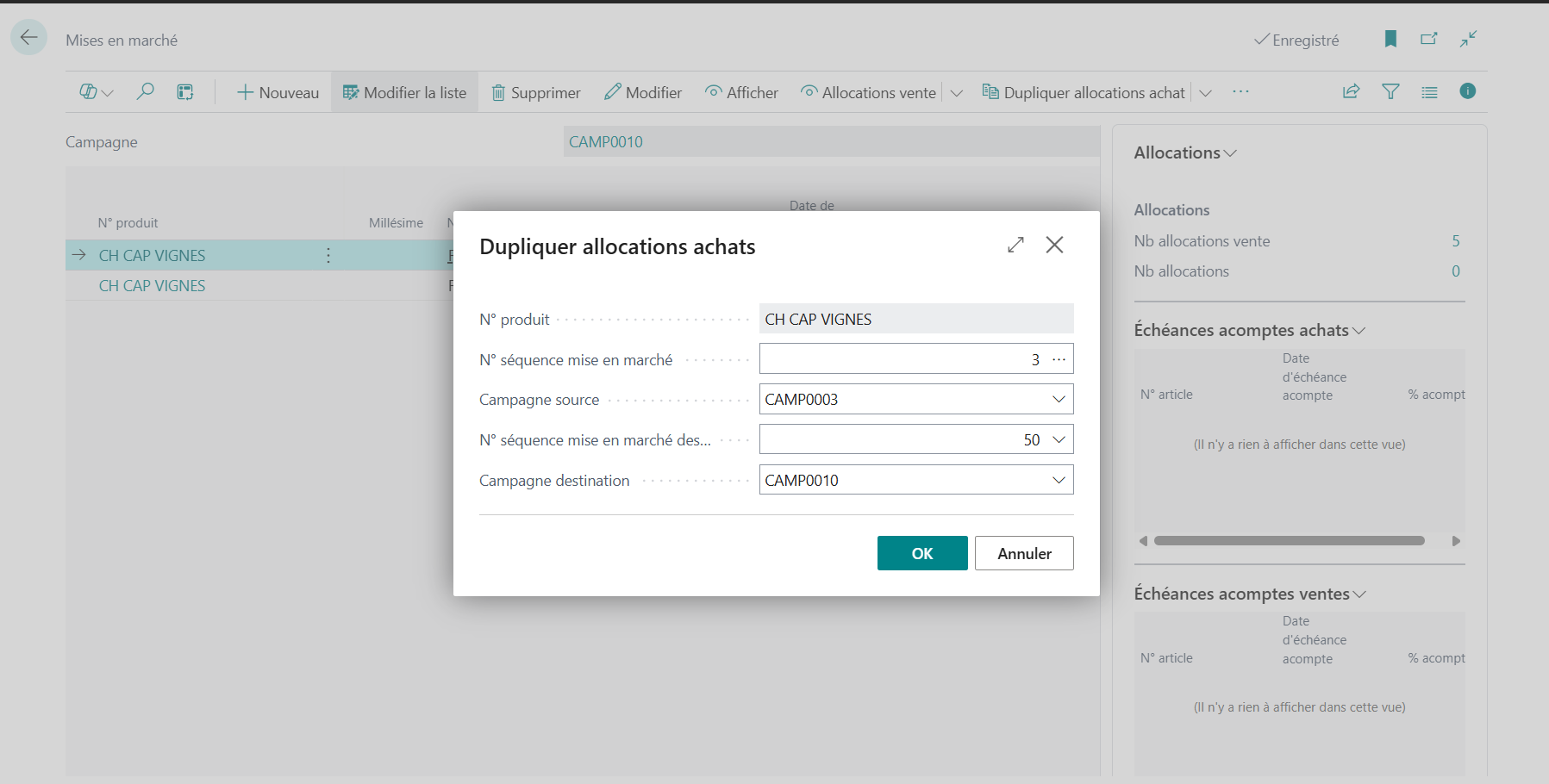Click the Campagne field CAMP0010

click(832, 142)
